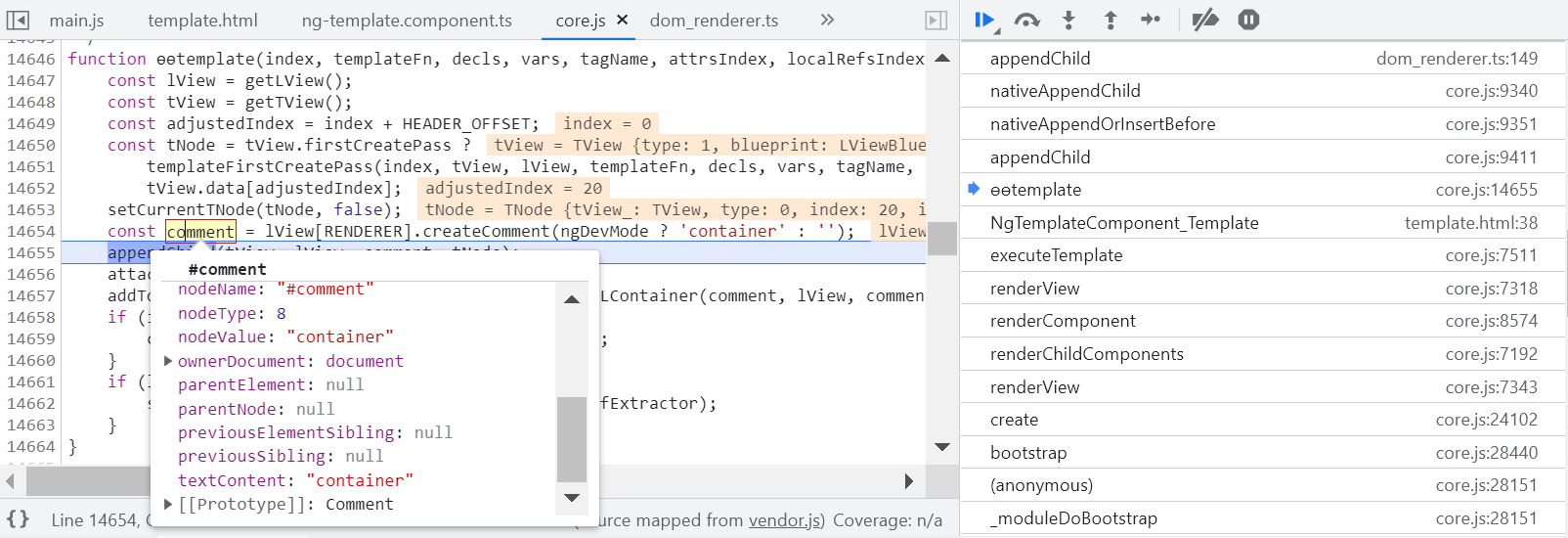The width and height of the screenshot is (1568, 538).
Task: Click inline value adjustedIndex = 20
Action: coord(513,188)
